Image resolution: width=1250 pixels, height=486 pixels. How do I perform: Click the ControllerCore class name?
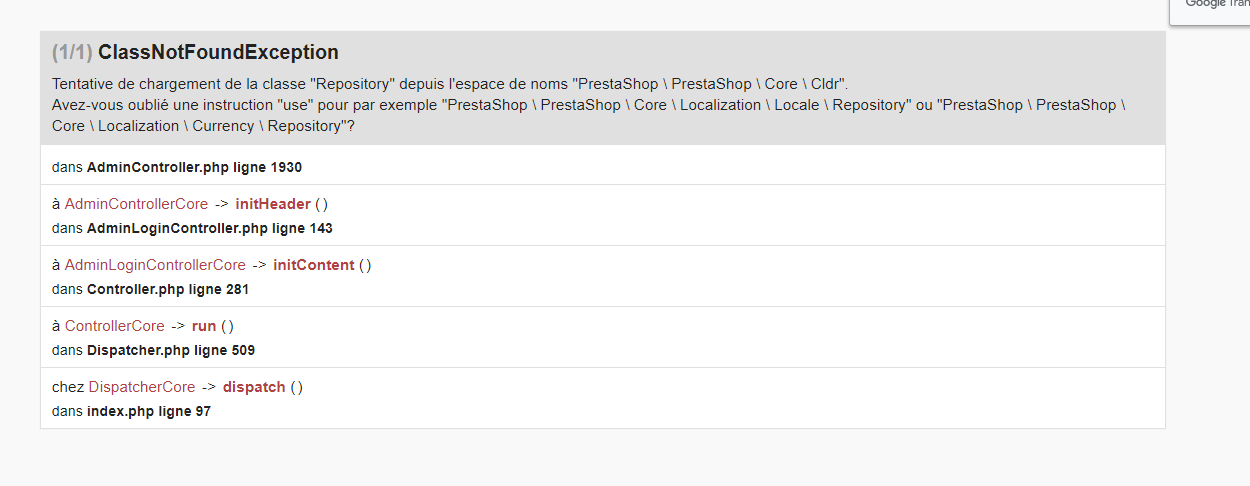(115, 326)
